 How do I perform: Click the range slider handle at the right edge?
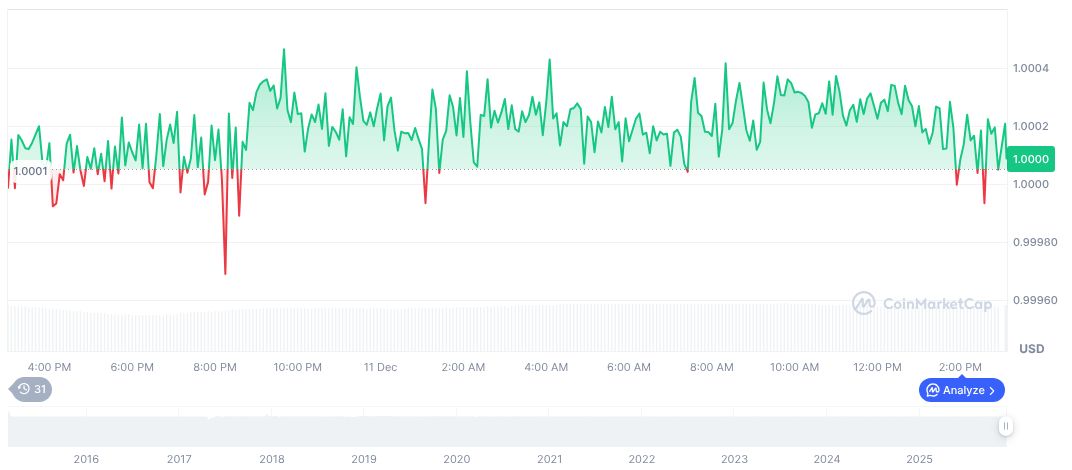[x=1006, y=426]
